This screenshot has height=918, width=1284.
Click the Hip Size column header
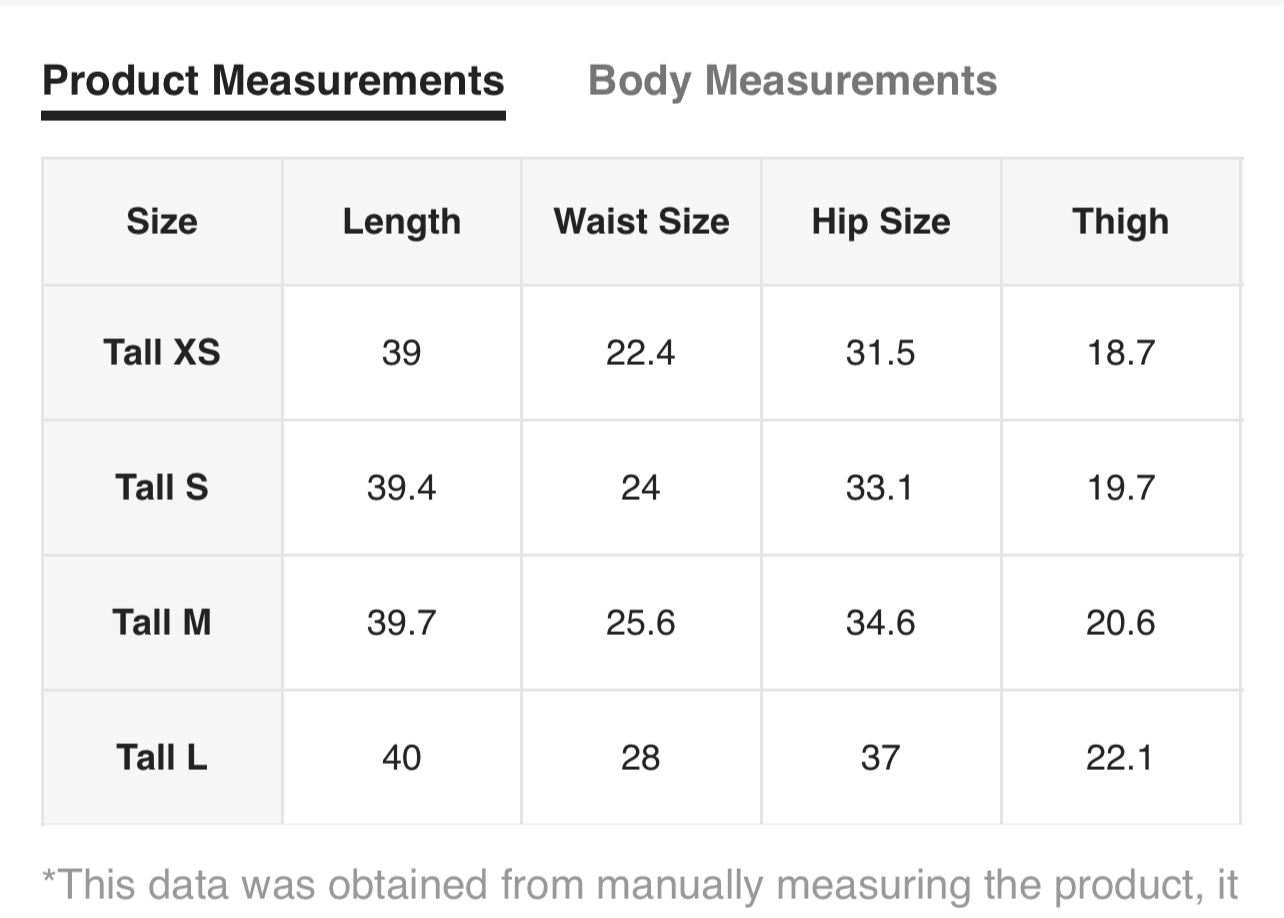pos(880,221)
